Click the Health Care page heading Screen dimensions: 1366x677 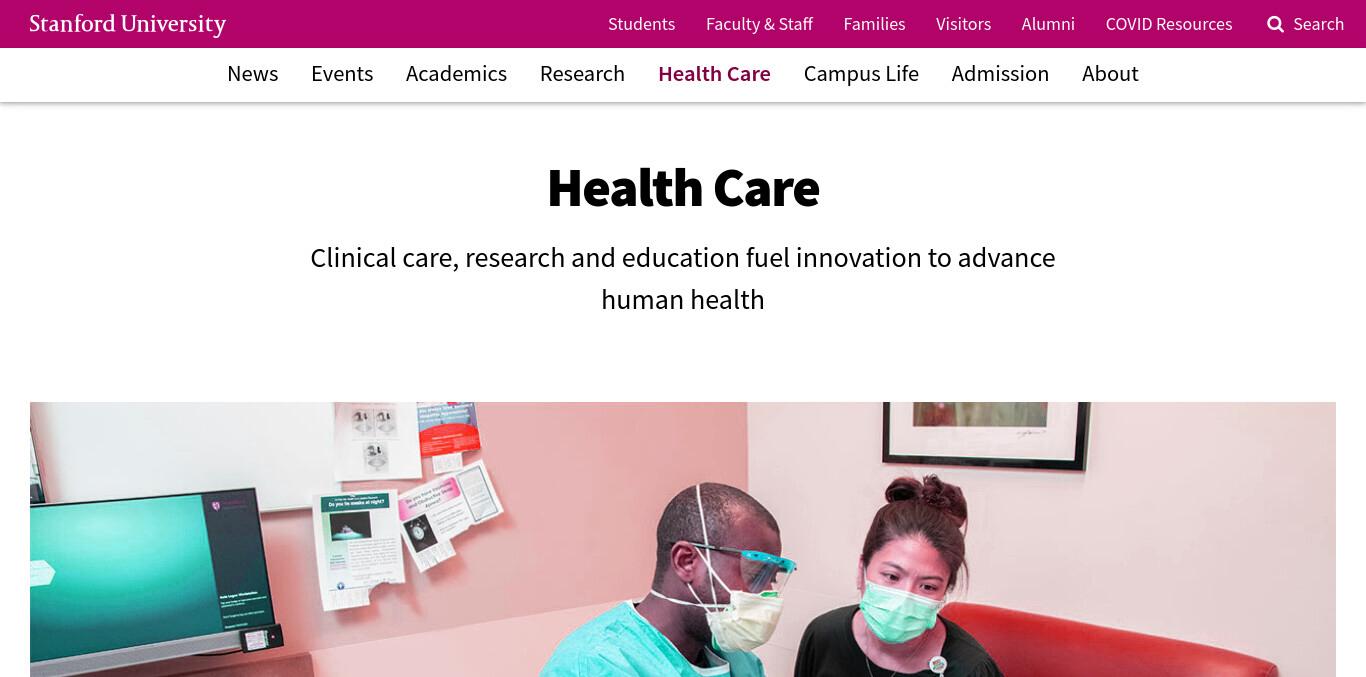tap(683, 187)
